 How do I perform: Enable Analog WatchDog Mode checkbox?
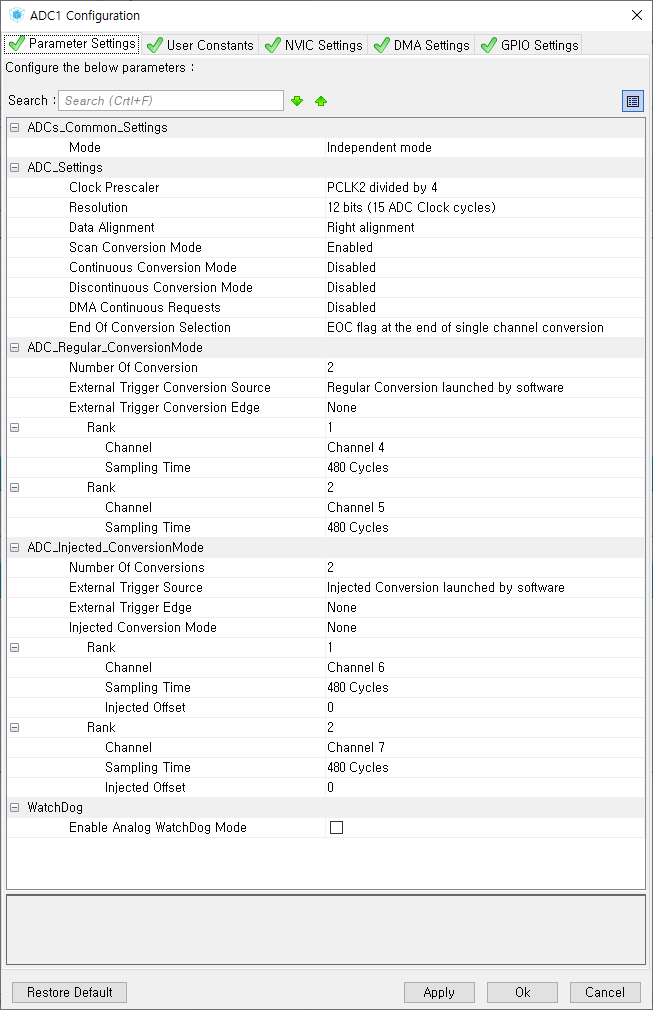pyautogui.click(x=336, y=827)
